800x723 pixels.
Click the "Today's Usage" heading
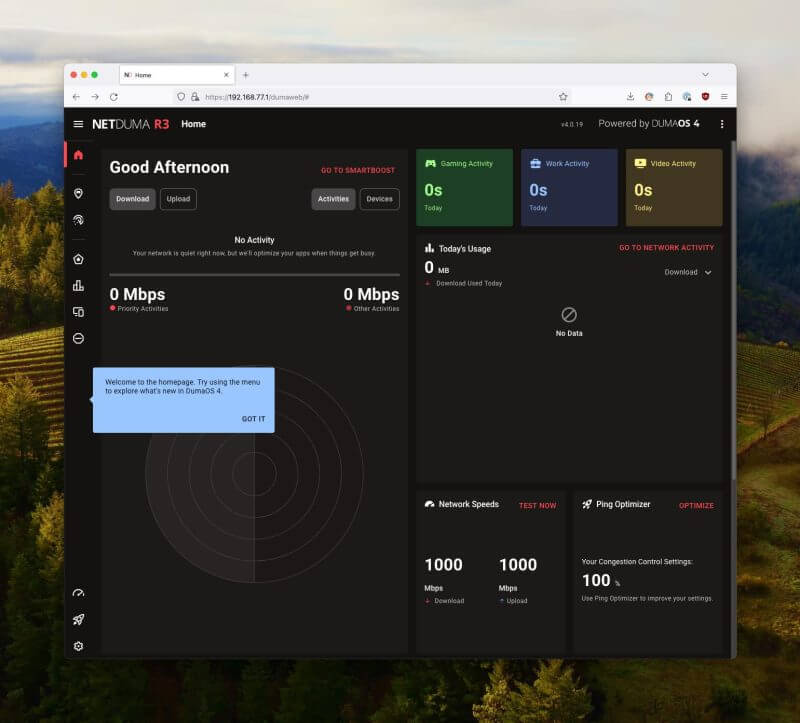(465, 249)
